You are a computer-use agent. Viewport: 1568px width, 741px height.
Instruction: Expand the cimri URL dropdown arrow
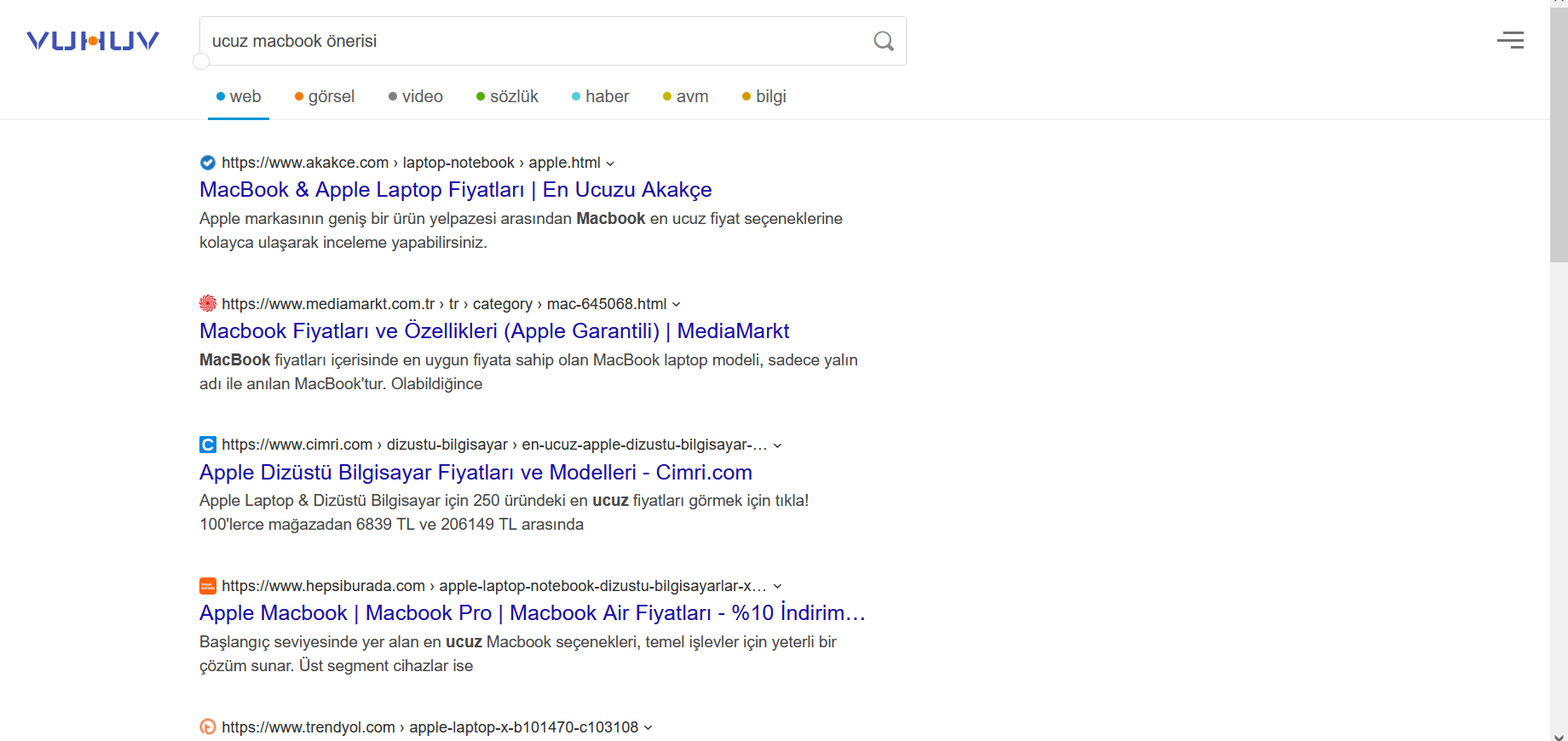point(777,445)
